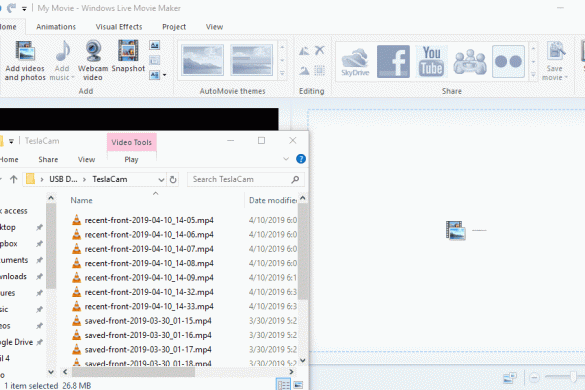Rotate left in Editing group

click(x=304, y=50)
